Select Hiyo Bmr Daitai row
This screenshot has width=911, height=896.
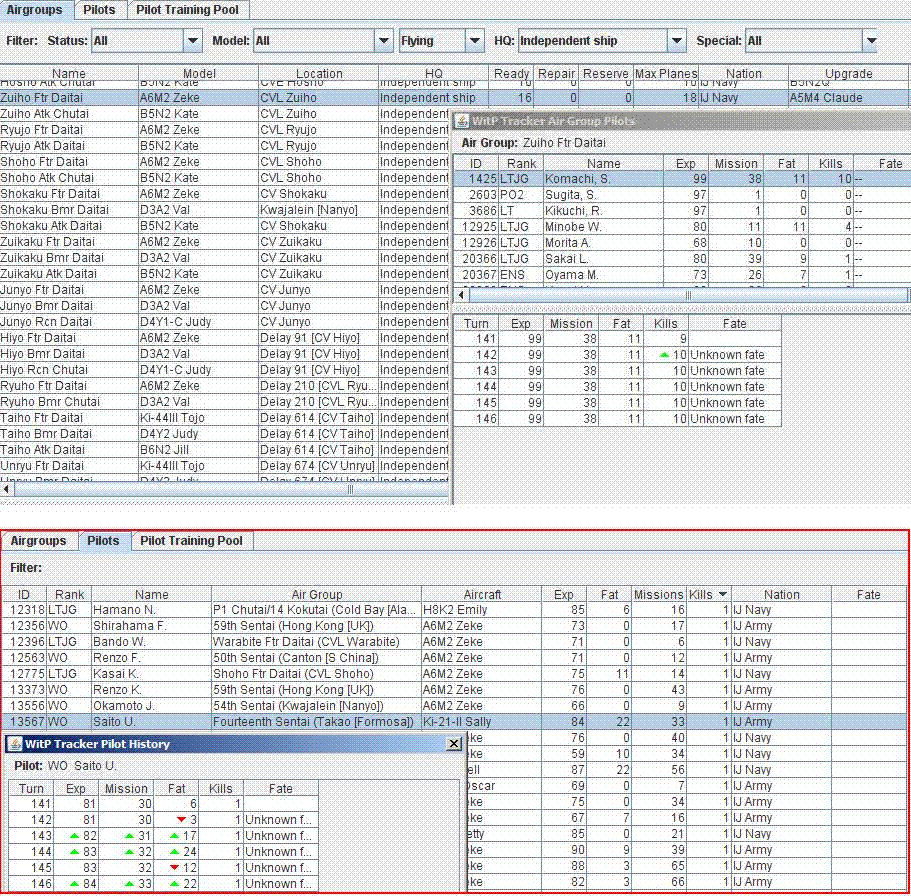click(x=225, y=354)
